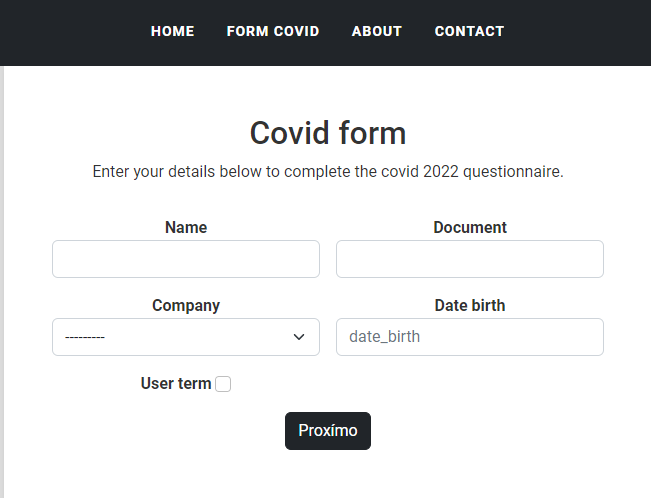Click the Company dropdown chevron arrow
This screenshot has width=651, height=498.
(x=299, y=337)
